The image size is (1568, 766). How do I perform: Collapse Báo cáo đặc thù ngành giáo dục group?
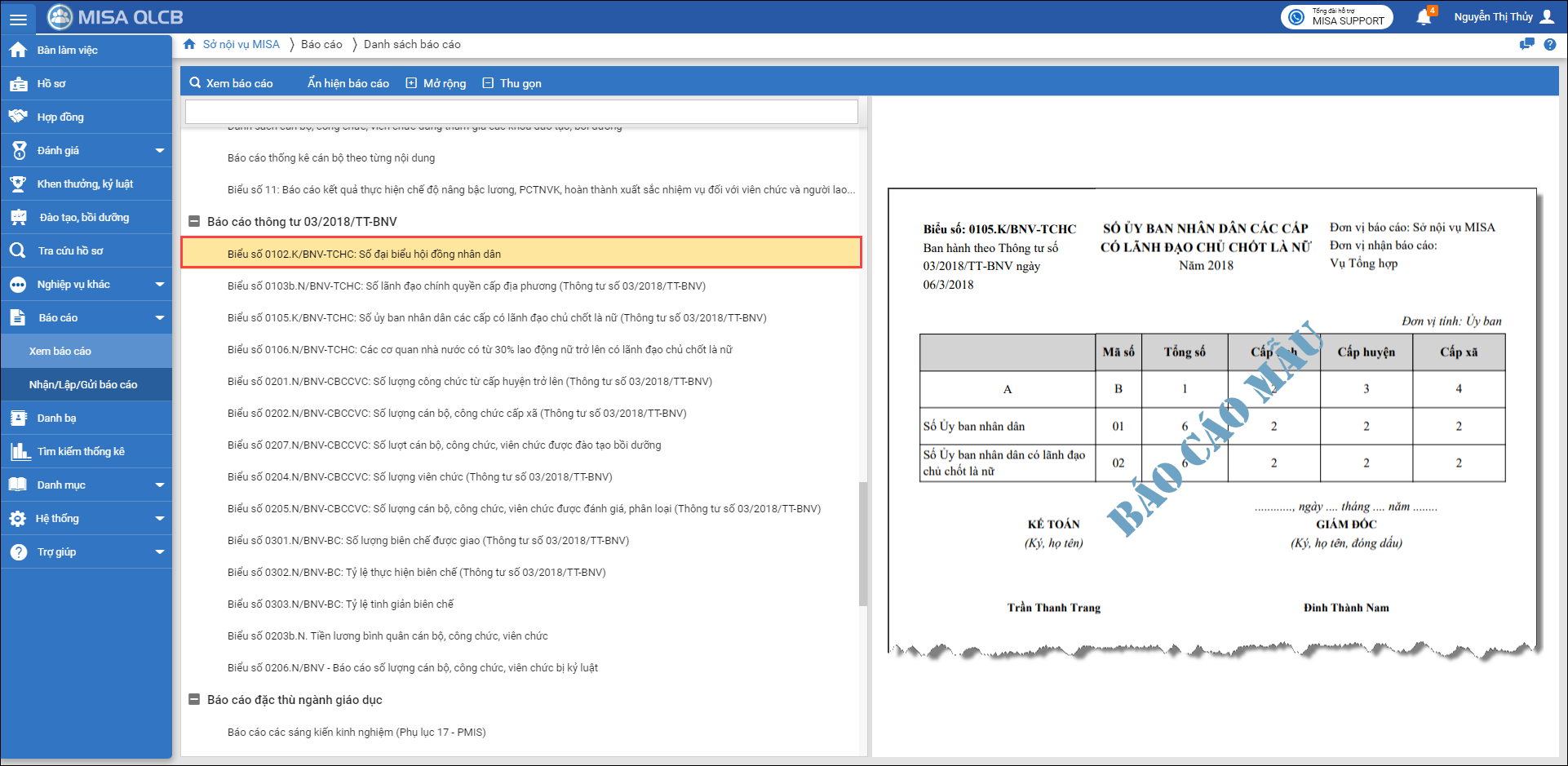tap(194, 700)
